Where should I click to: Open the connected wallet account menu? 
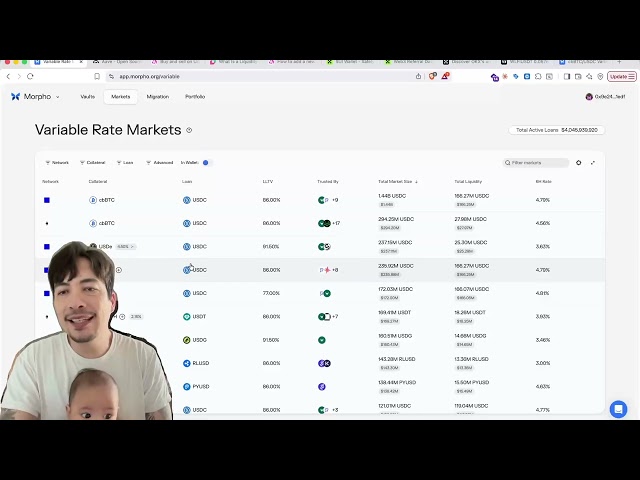(x=605, y=97)
